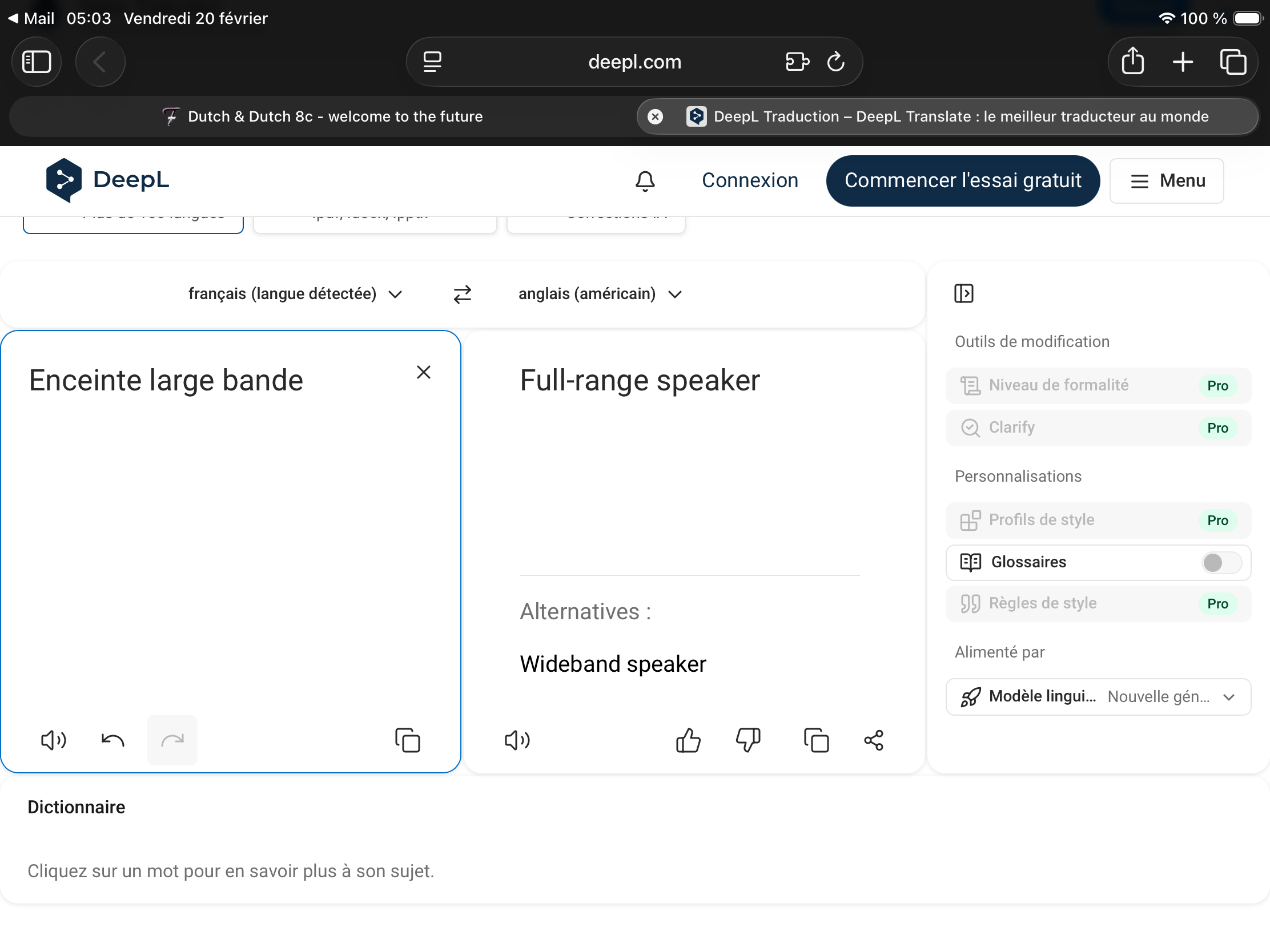Select the Wideband speaker alternative
Viewport: 1270px width, 952px height.
pyautogui.click(x=613, y=664)
